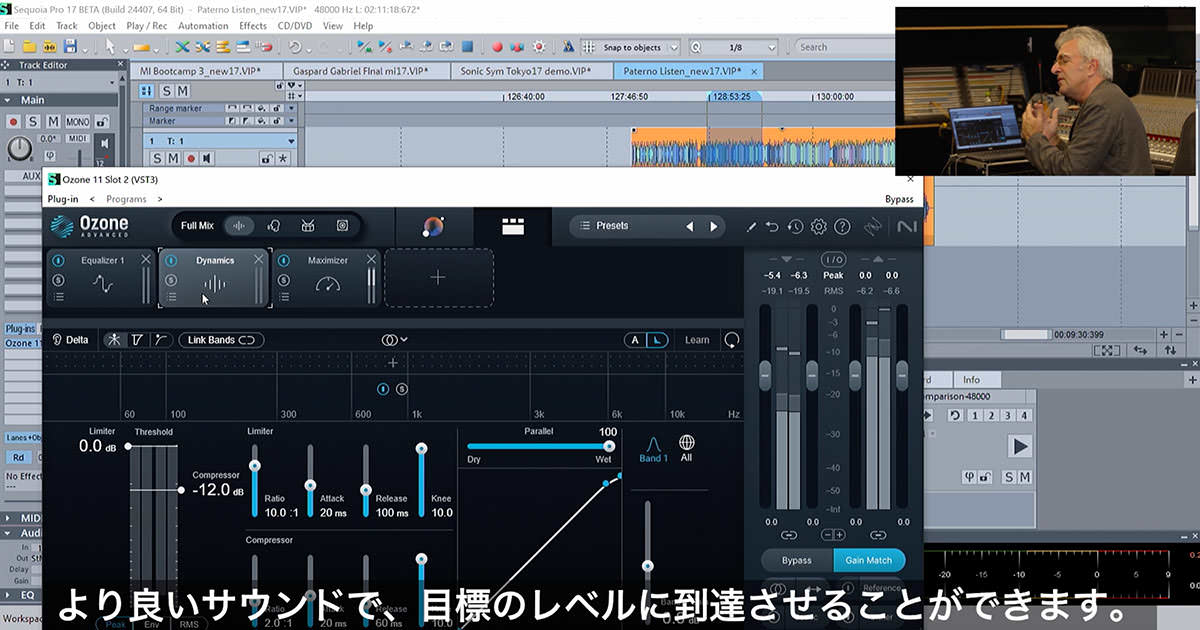Select the mouse pointer tool in Sequoia toolbar
The width and height of the screenshot is (1200, 630).
(109, 46)
